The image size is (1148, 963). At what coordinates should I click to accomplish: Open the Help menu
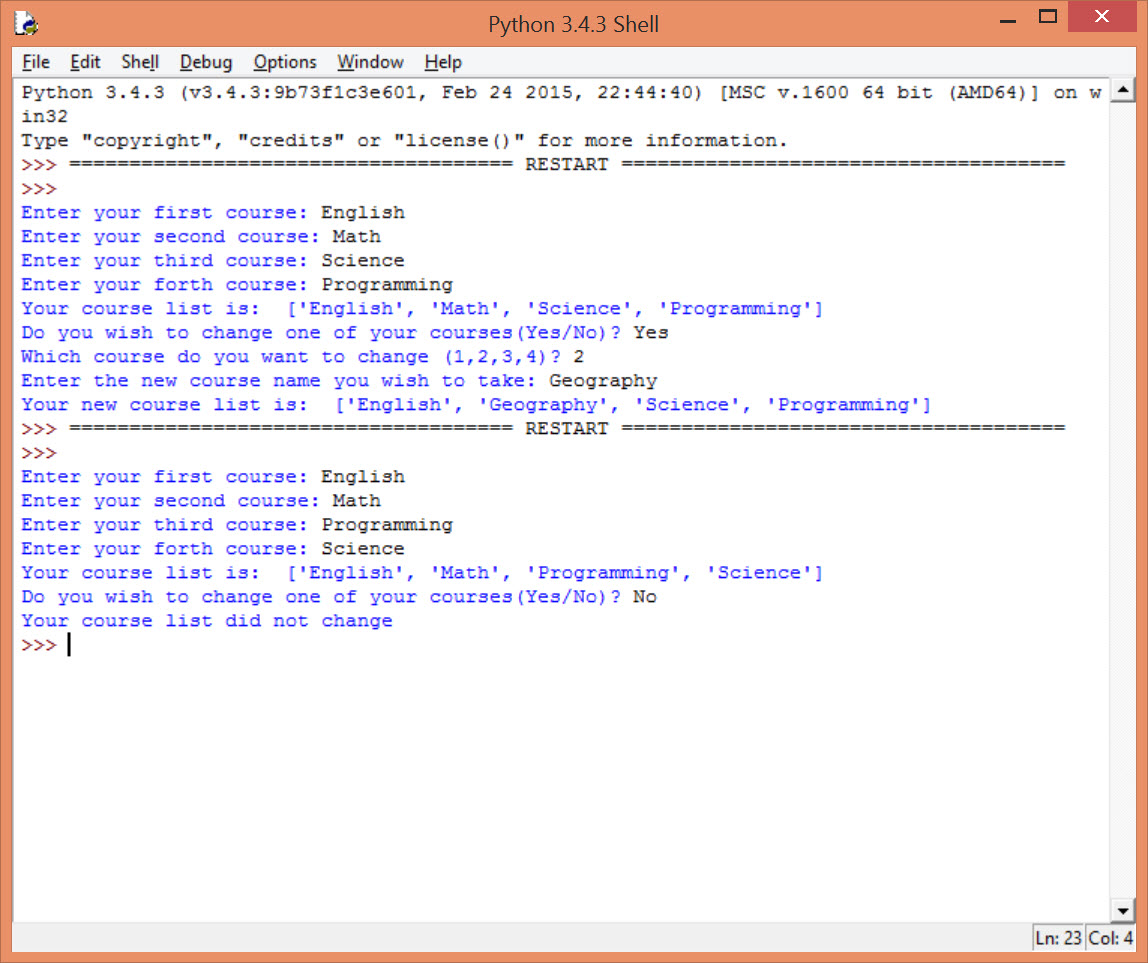(442, 62)
